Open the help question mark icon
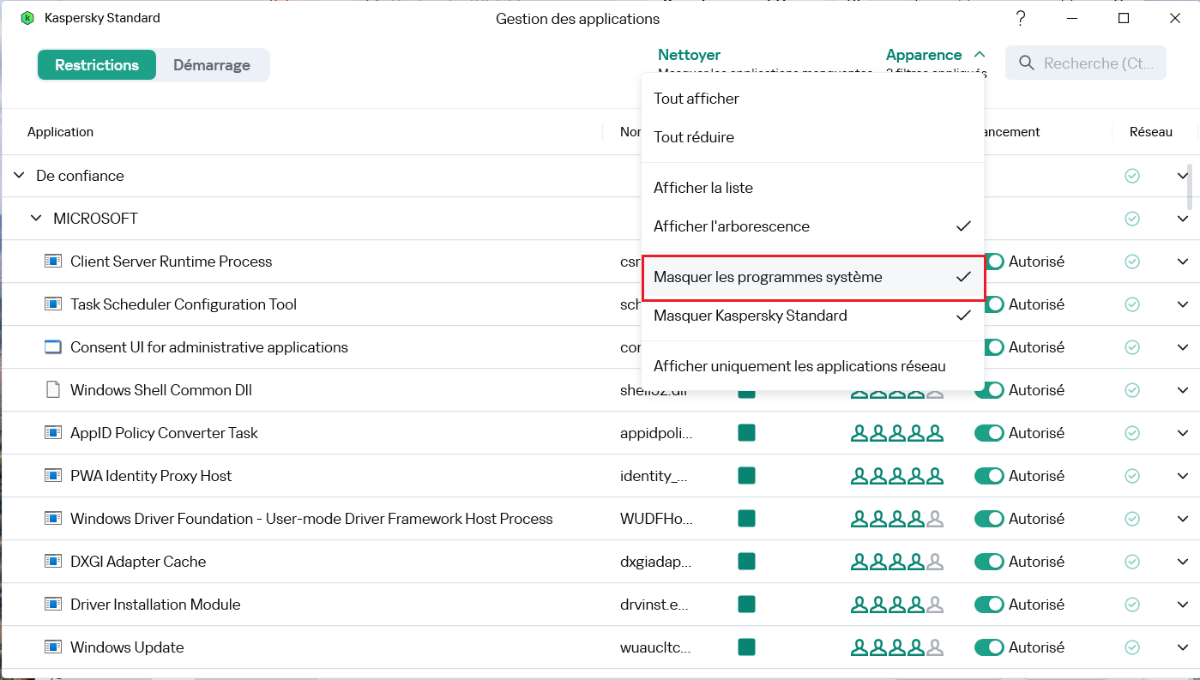1200x680 pixels. (1020, 18)
